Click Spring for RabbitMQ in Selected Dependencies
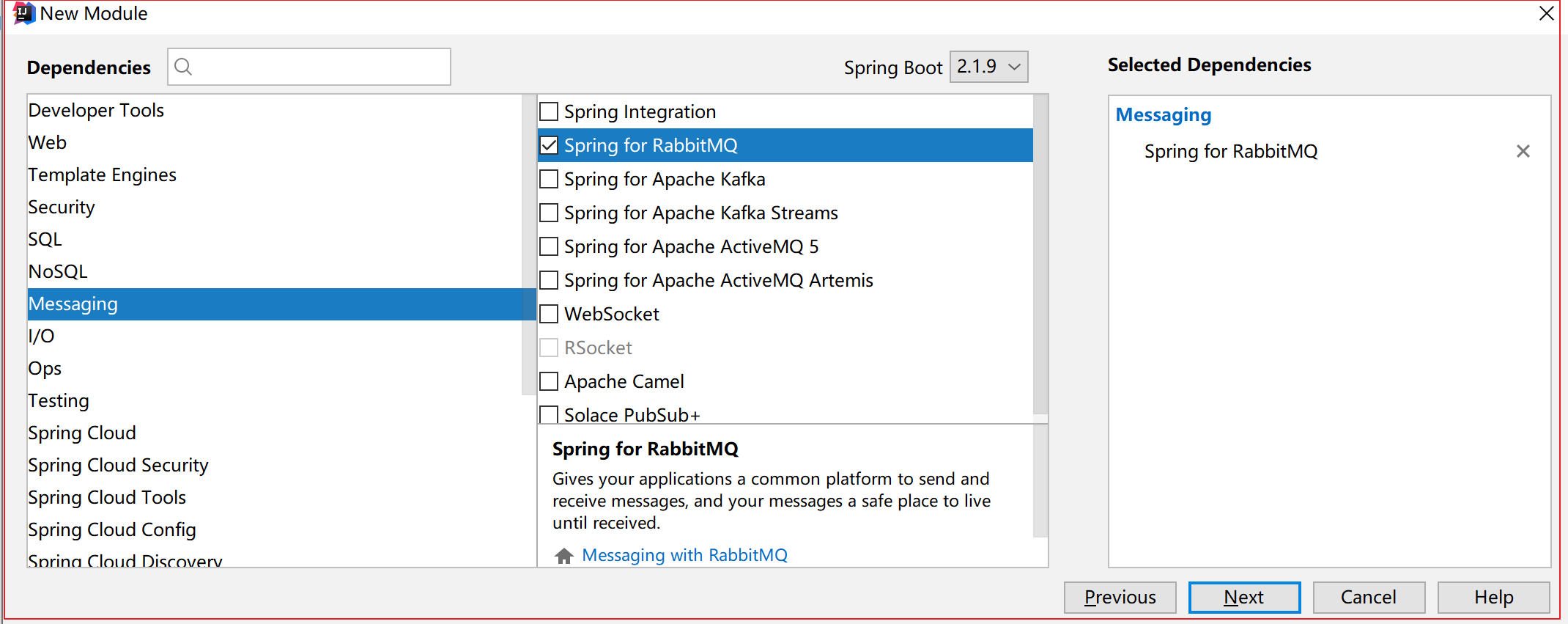1568x624 pixels. coord(1230,151)
